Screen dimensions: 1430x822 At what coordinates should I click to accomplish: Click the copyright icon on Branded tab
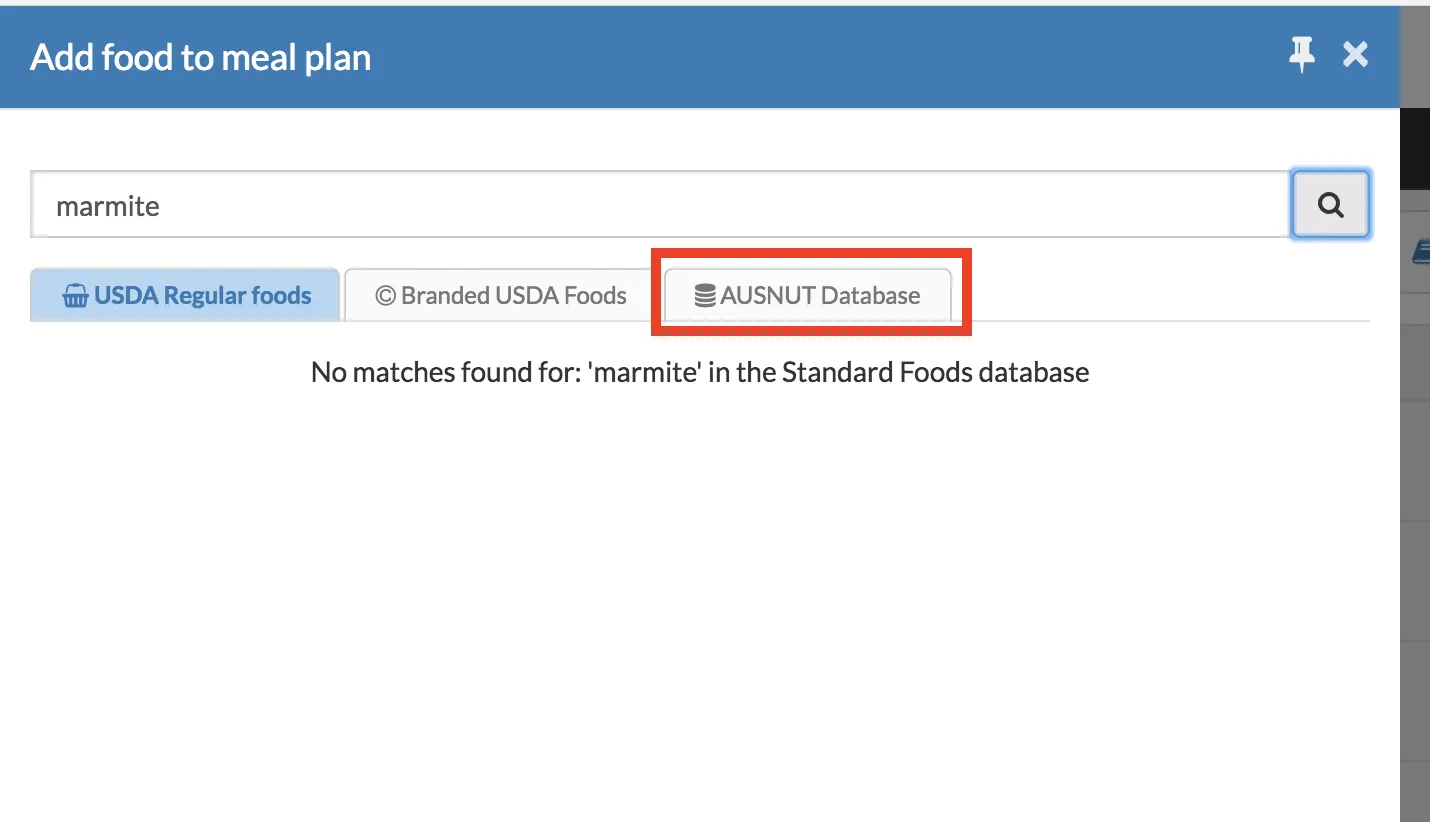(385, 296)
